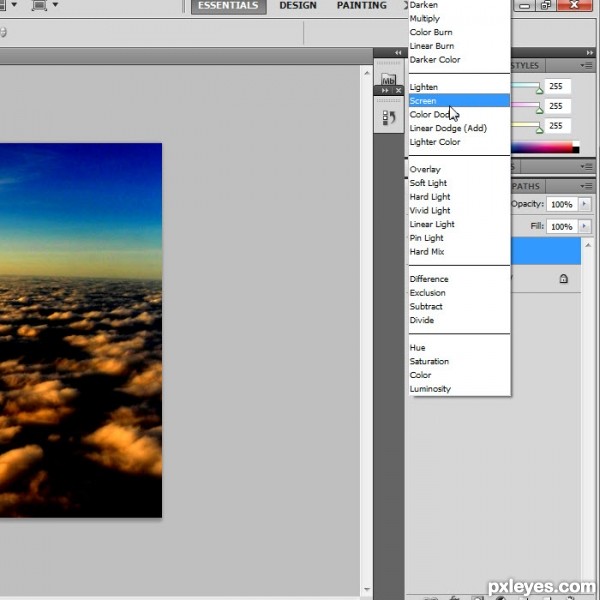Click layers list scroll up arrow
Viewport: 600px width, 600px height.
click(x=588, y=245)
